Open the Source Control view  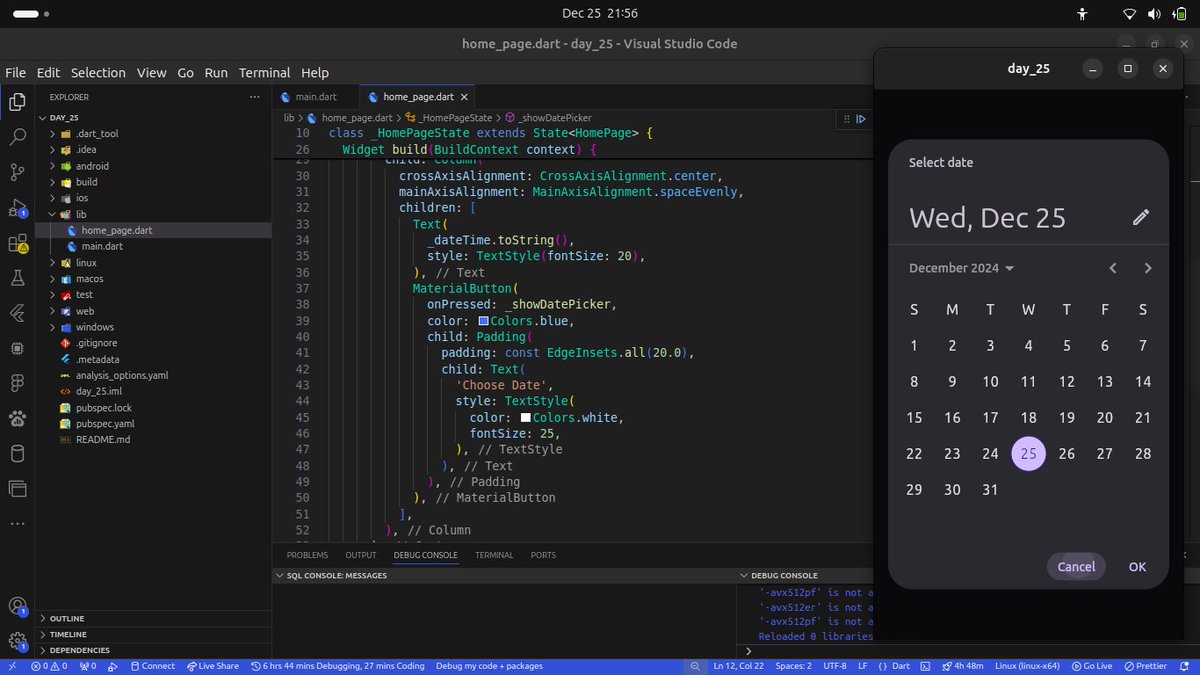point(17,172)
